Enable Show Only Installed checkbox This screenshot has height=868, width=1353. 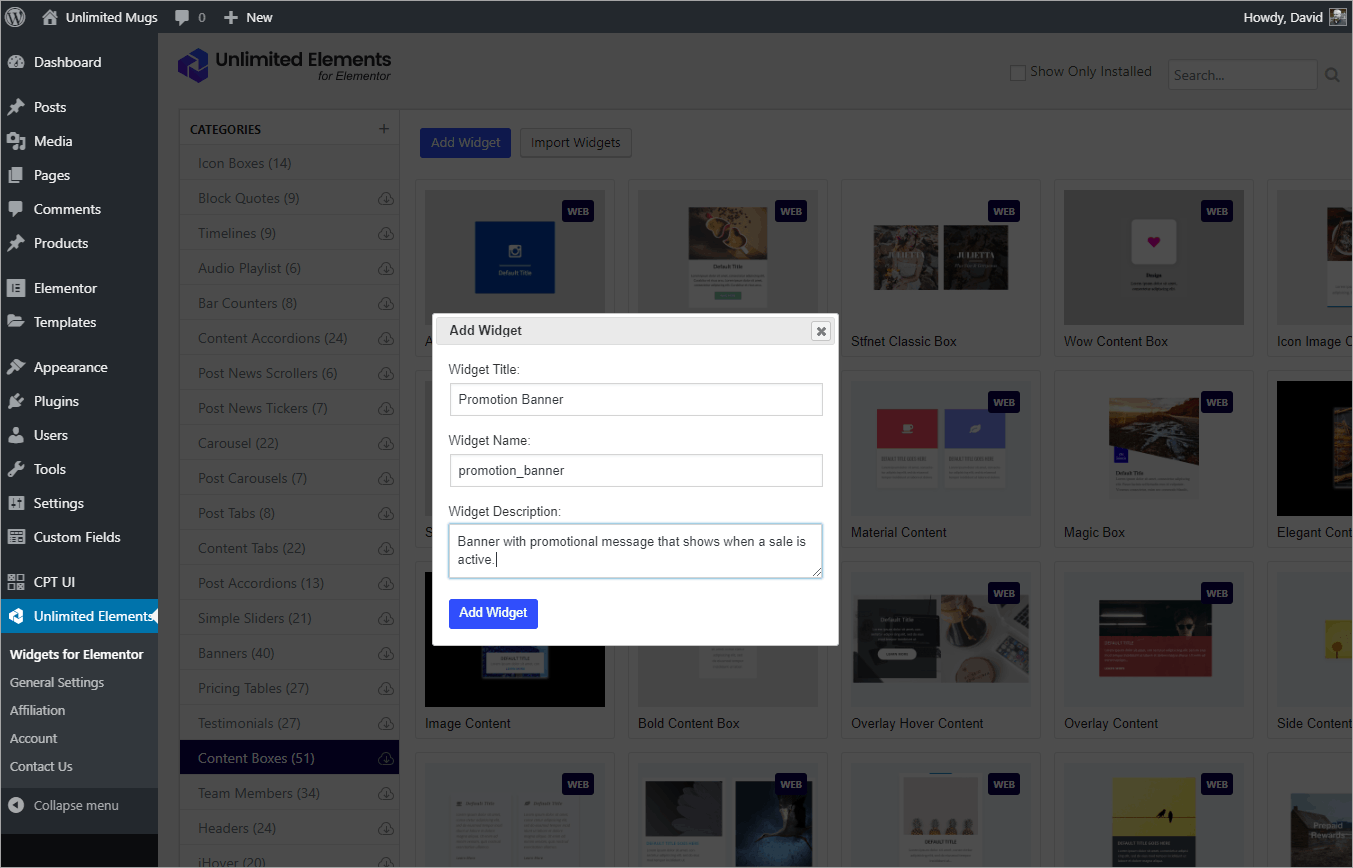coord(1018,72)
